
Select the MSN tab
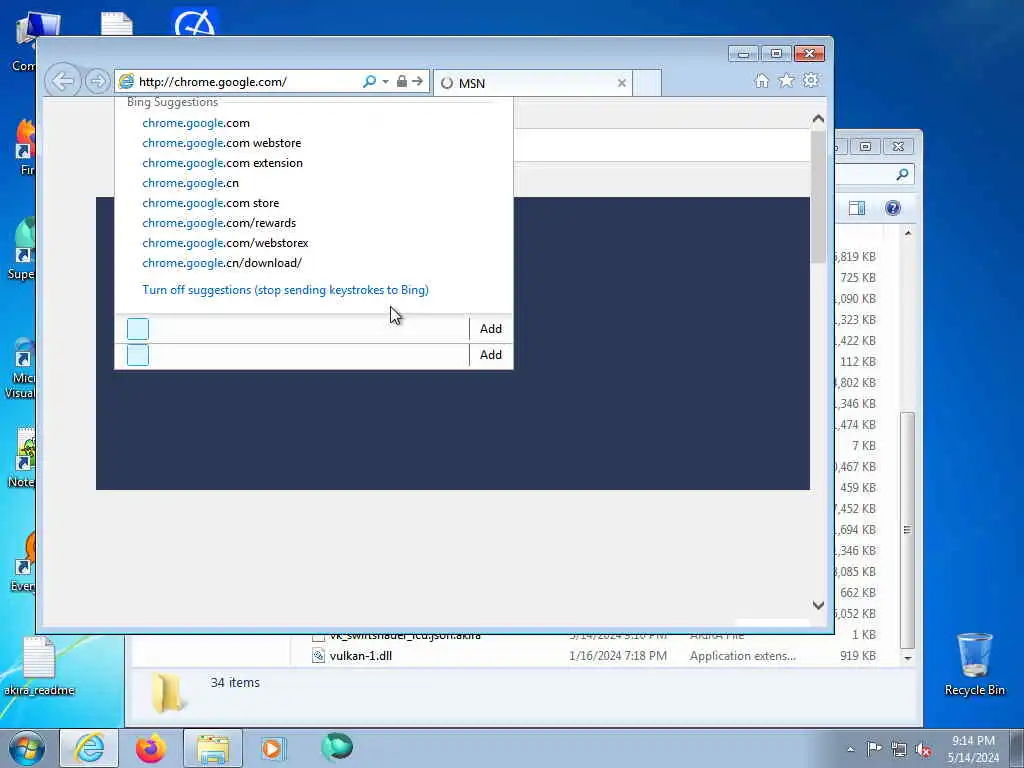pos(532,83)
